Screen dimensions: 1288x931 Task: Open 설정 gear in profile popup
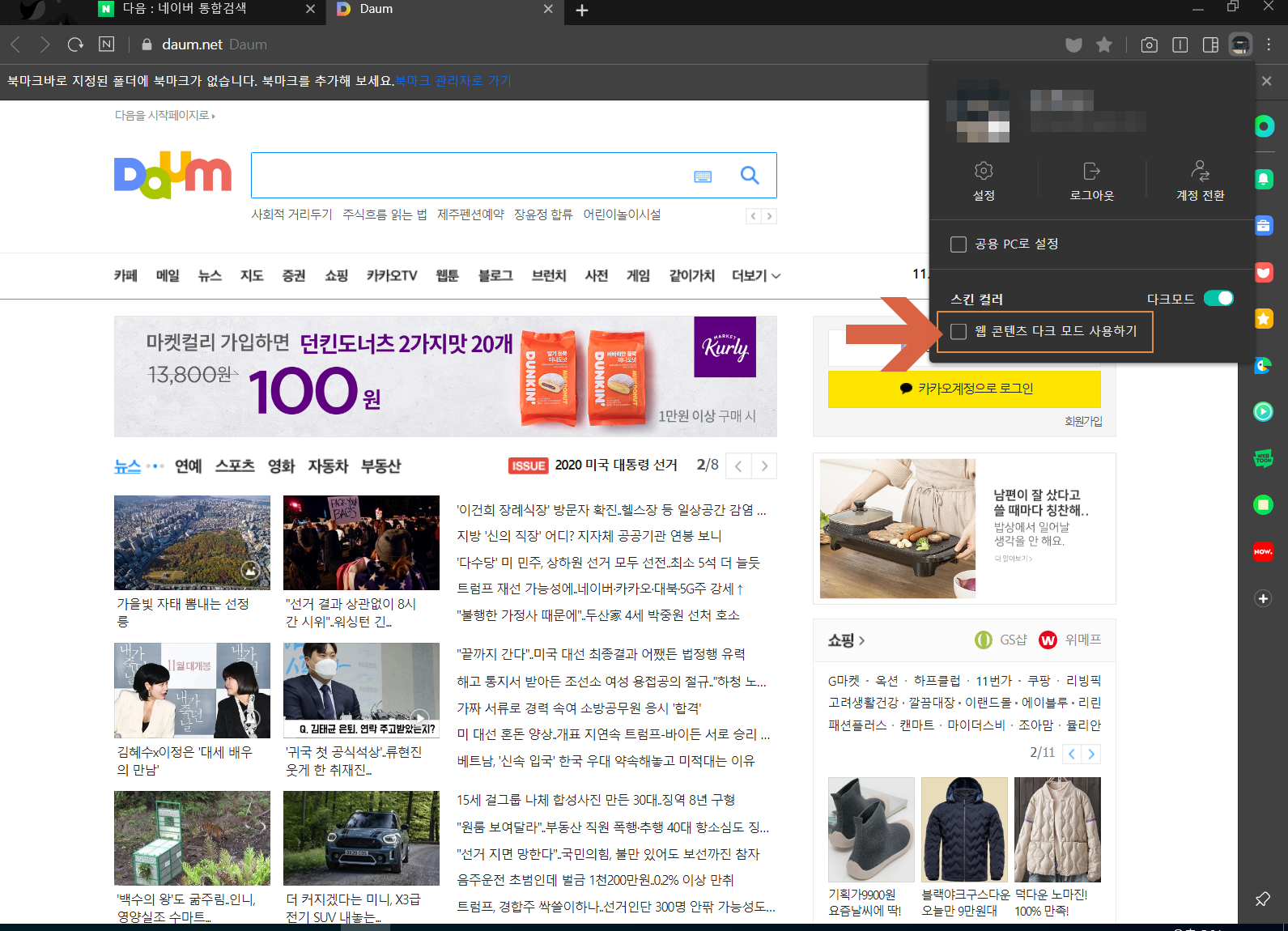coord(984,181)
